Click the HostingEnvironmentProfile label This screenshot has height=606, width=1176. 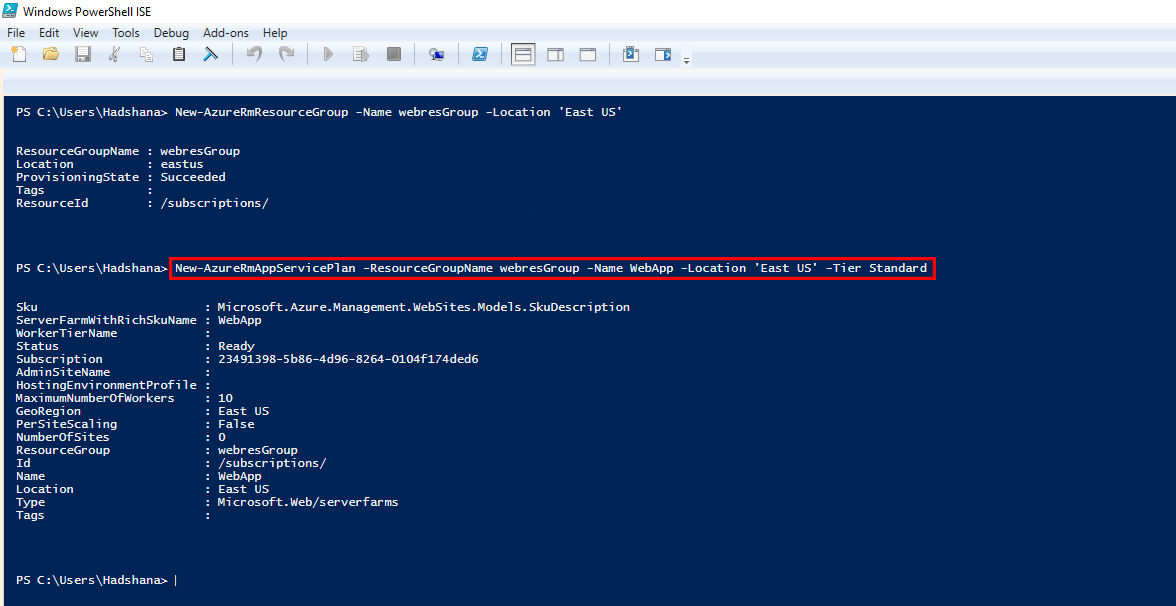(x=106, y=386)
